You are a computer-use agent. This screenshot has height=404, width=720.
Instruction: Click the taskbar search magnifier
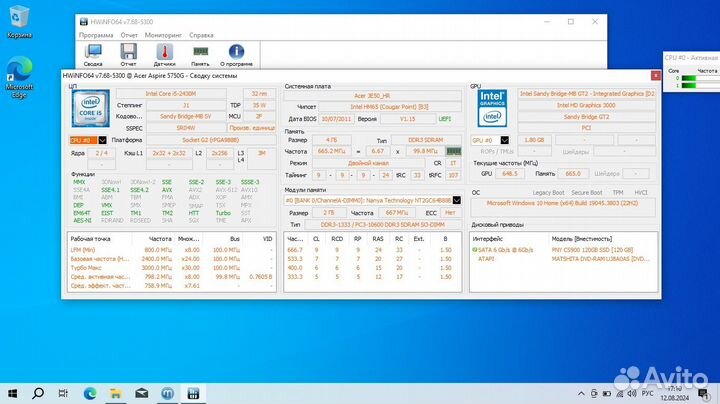click(x=38, y=393)
